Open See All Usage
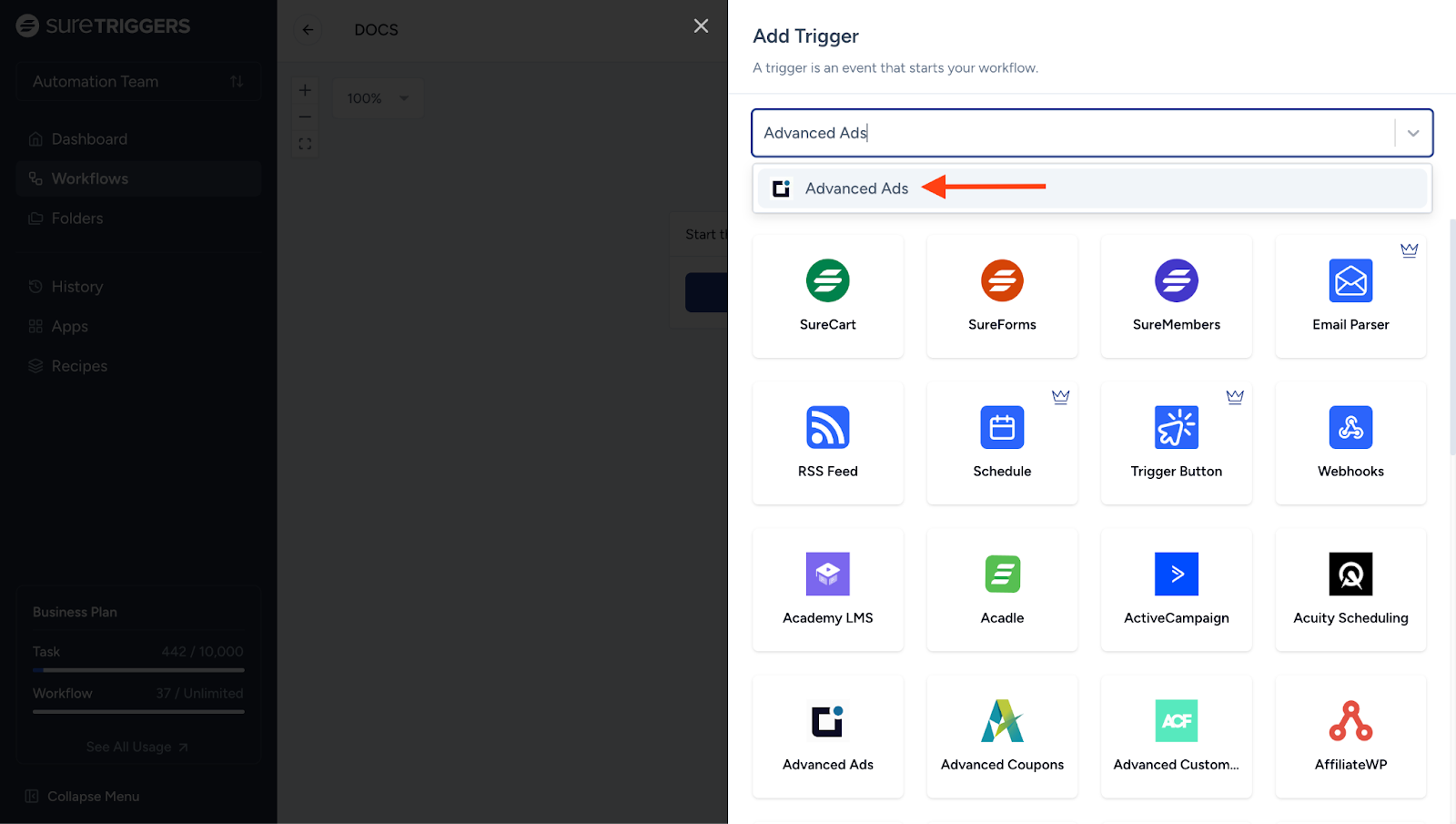This screenshot has width=1456, height=824. 137,746
